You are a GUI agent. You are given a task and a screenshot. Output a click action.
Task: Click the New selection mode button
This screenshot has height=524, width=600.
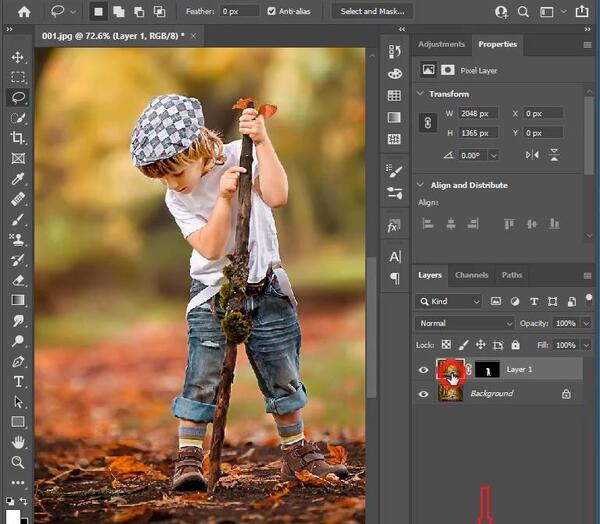98,12
